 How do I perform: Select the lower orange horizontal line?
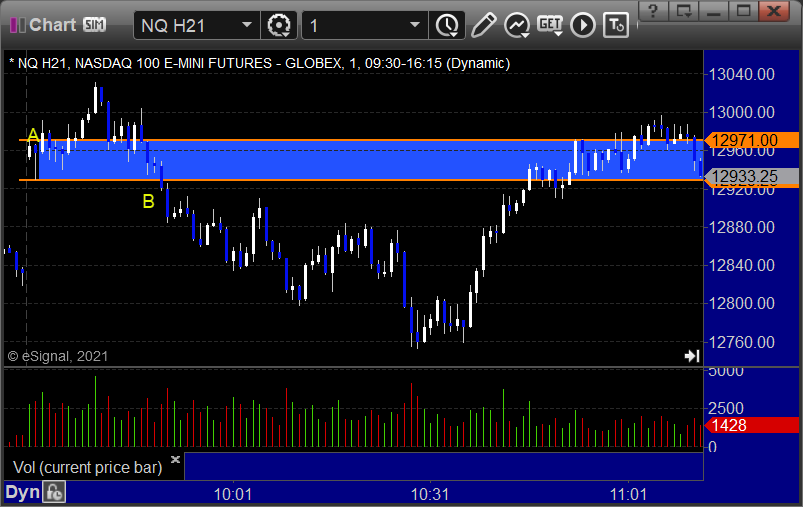[x=361, y=180]
